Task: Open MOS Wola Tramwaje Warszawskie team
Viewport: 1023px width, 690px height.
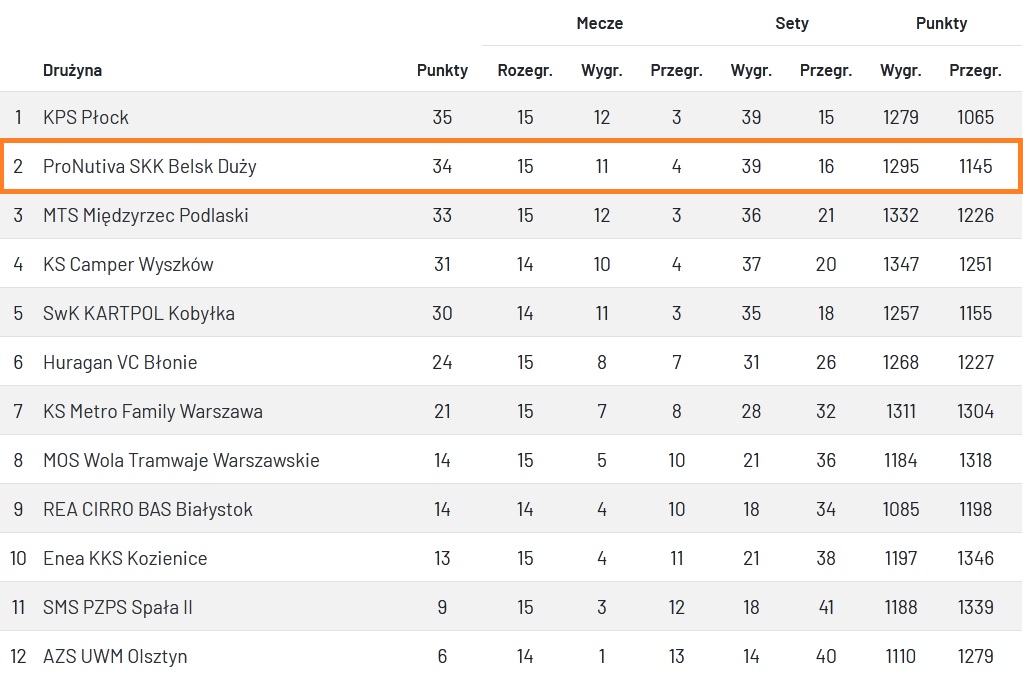Action: (x=181, y=460)
